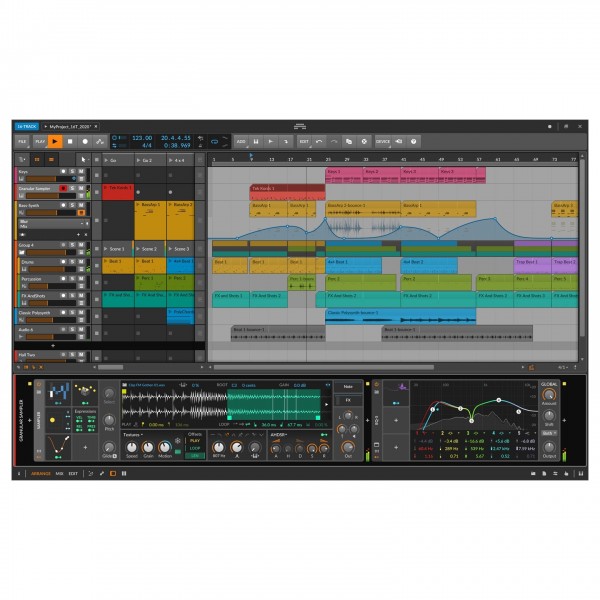Image resolution: width=600 pixels, height=600 pixels.
Task: Start playback with the orange Play button
Action: coord(55,142)
